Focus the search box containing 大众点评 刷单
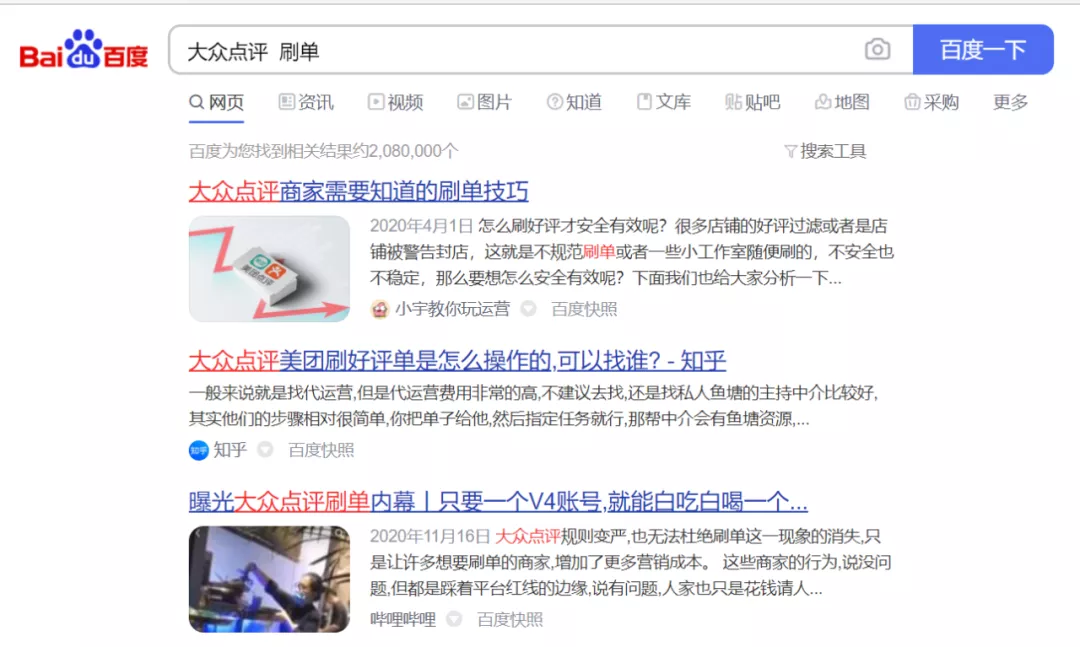This screenshot has width=1080, height=647. [541, 50]
